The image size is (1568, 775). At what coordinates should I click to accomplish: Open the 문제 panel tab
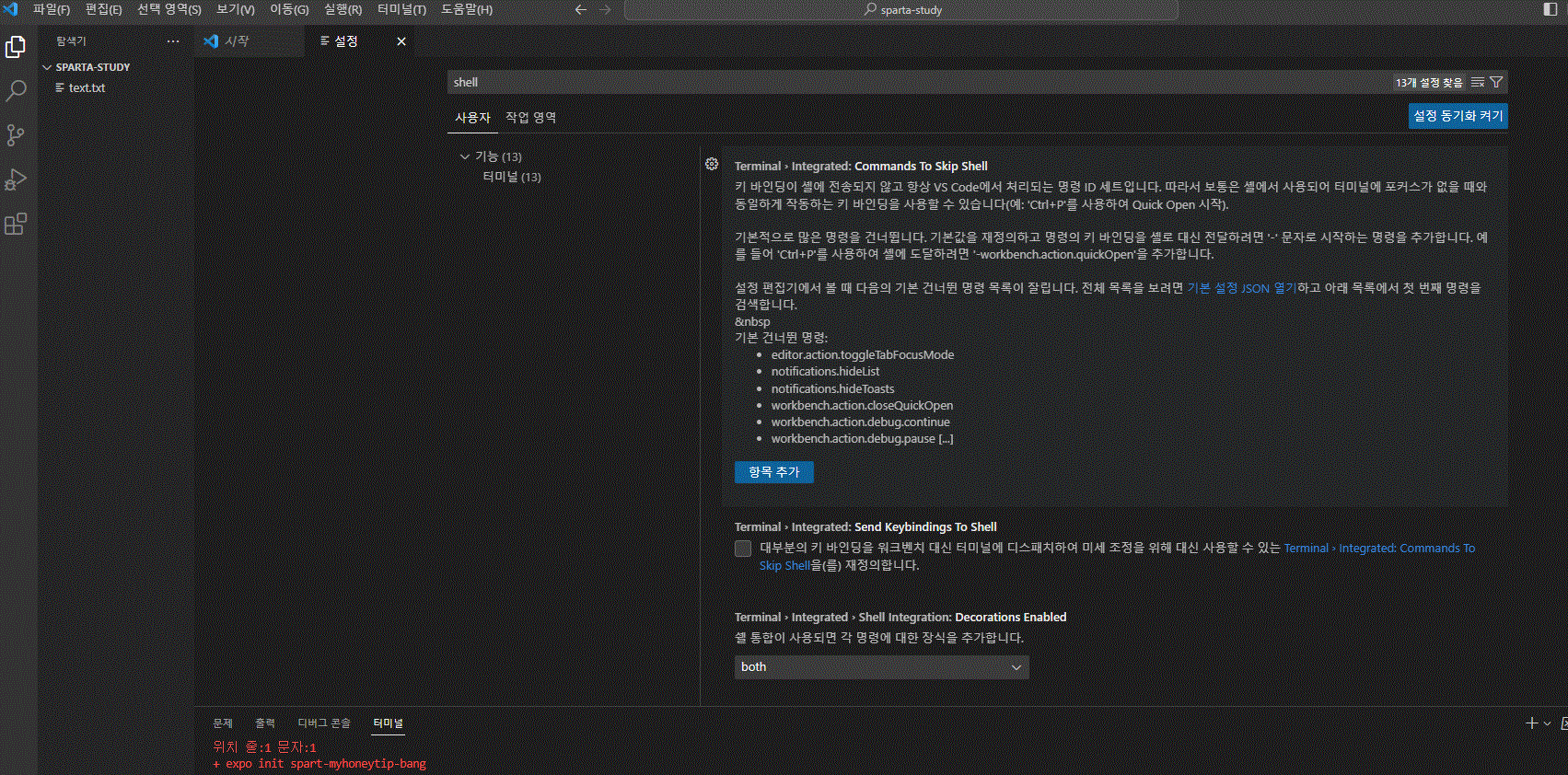(223, 723)
